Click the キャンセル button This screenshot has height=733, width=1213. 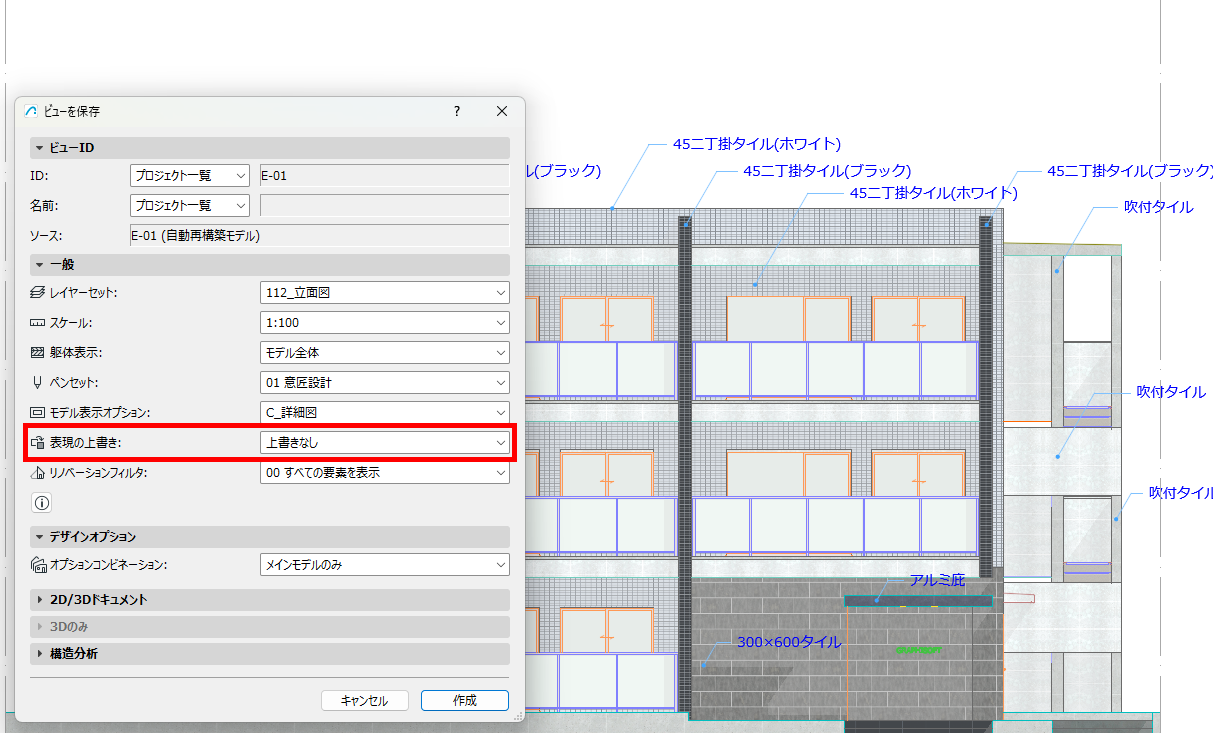(x=365, y=701)
